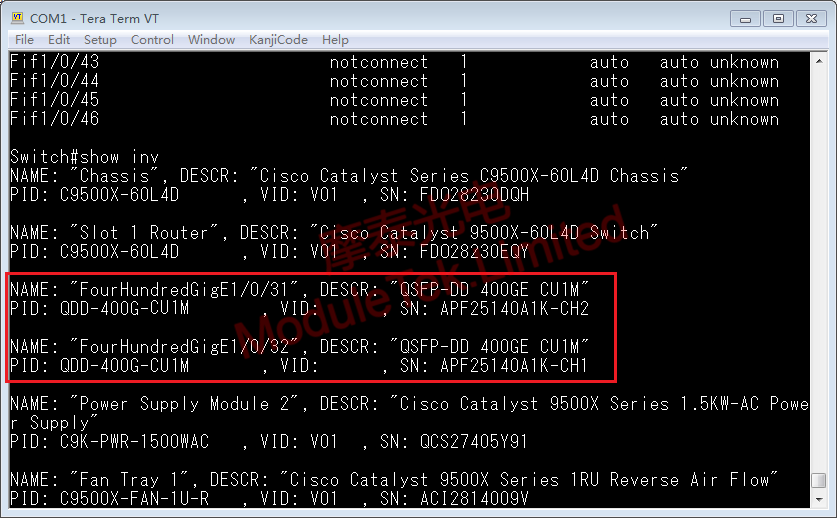Screen dimensions: 837x518
Task: Open the Setup menu
Action: [100, 40]
